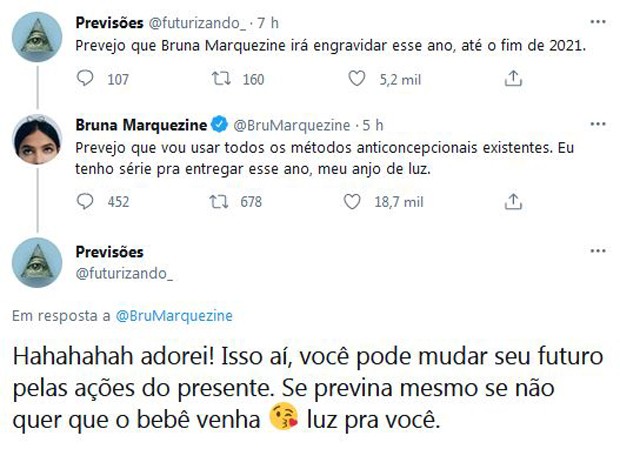Open more options on first Previsões tweet
Viewport: 620px width, 449px height.
(x=598, y=21)
